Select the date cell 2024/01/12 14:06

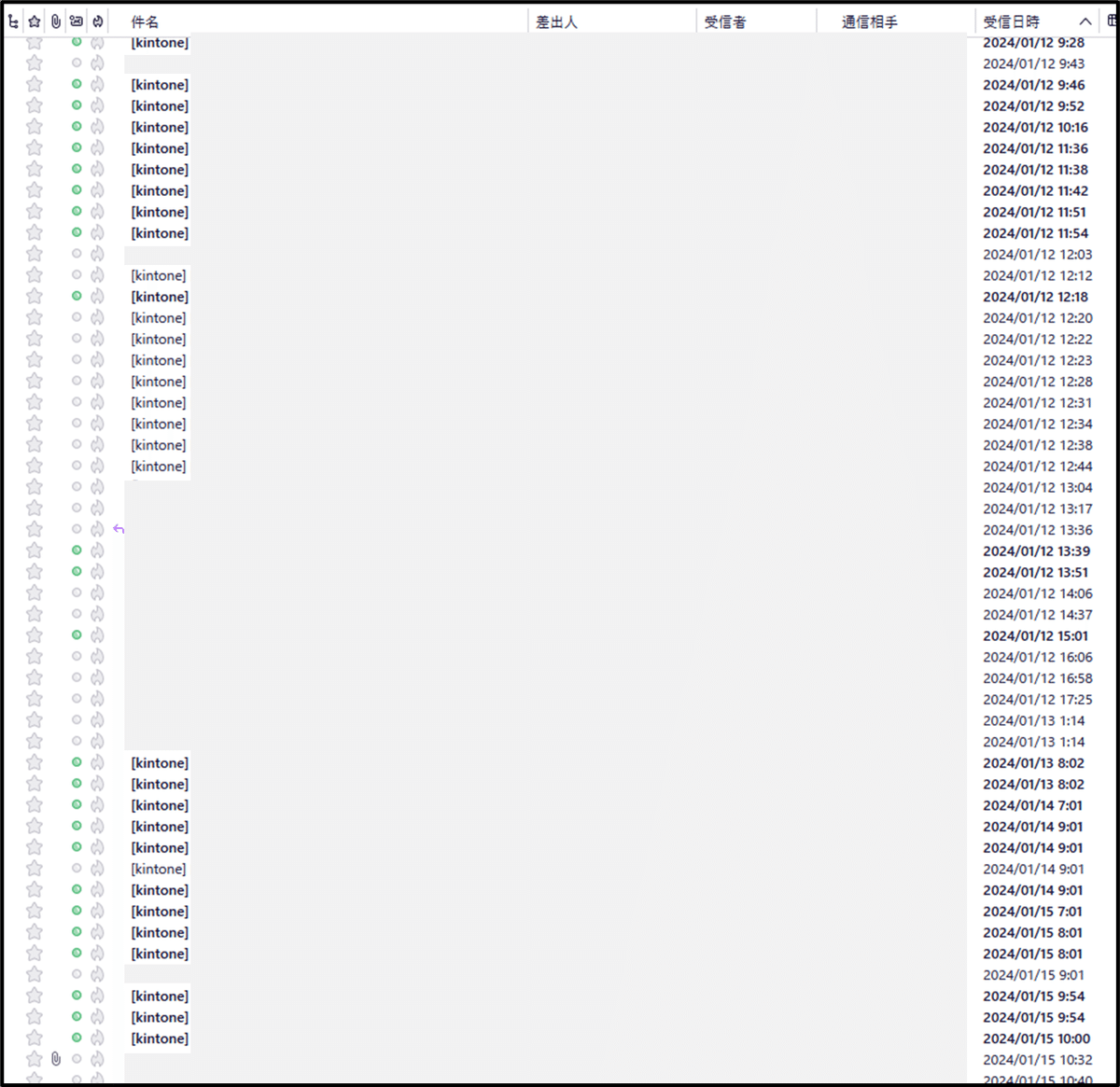[1037, 593]
